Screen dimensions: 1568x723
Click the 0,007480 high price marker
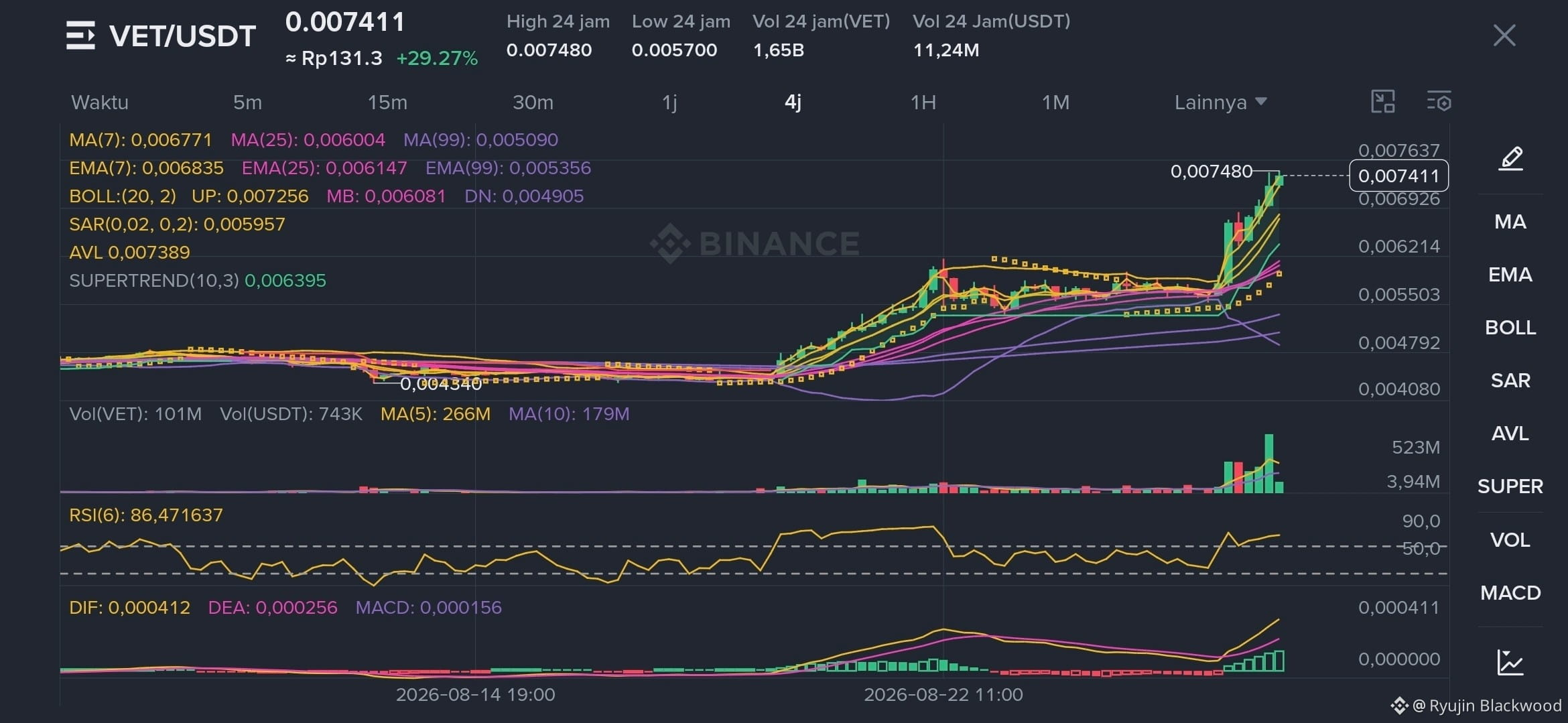[x=1212, y=172]
